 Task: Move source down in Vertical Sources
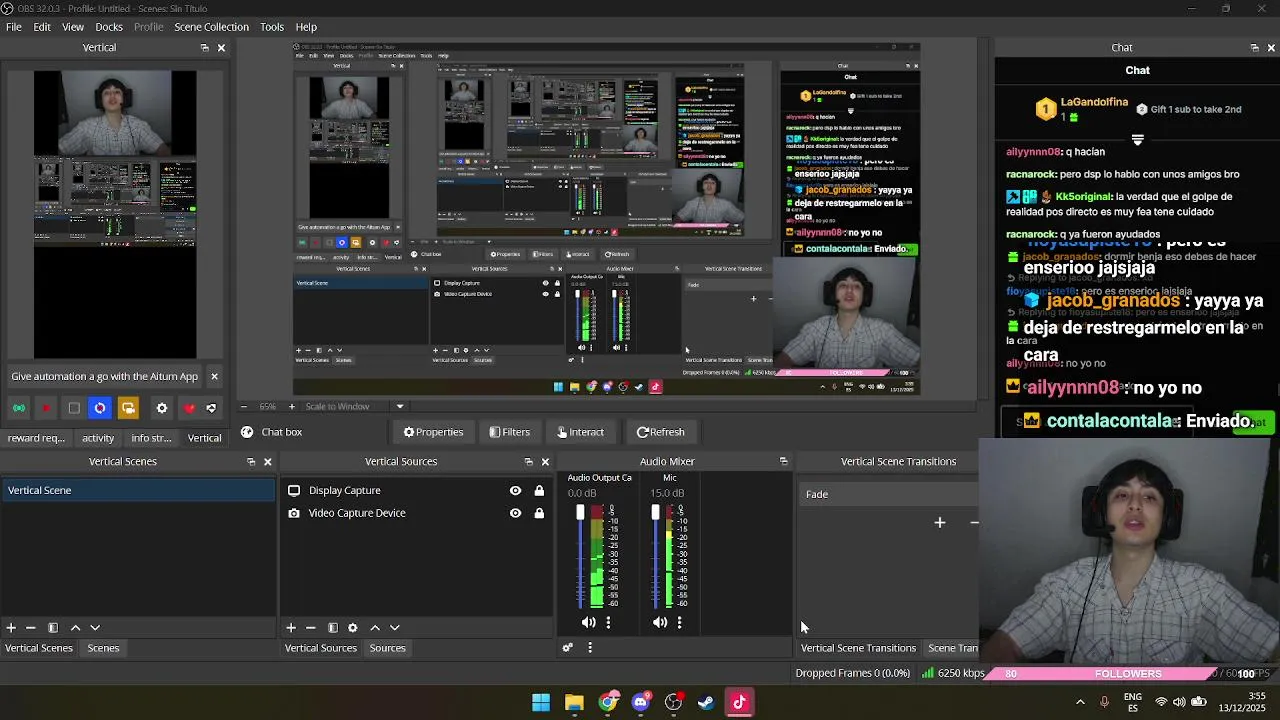click(395, 628)
